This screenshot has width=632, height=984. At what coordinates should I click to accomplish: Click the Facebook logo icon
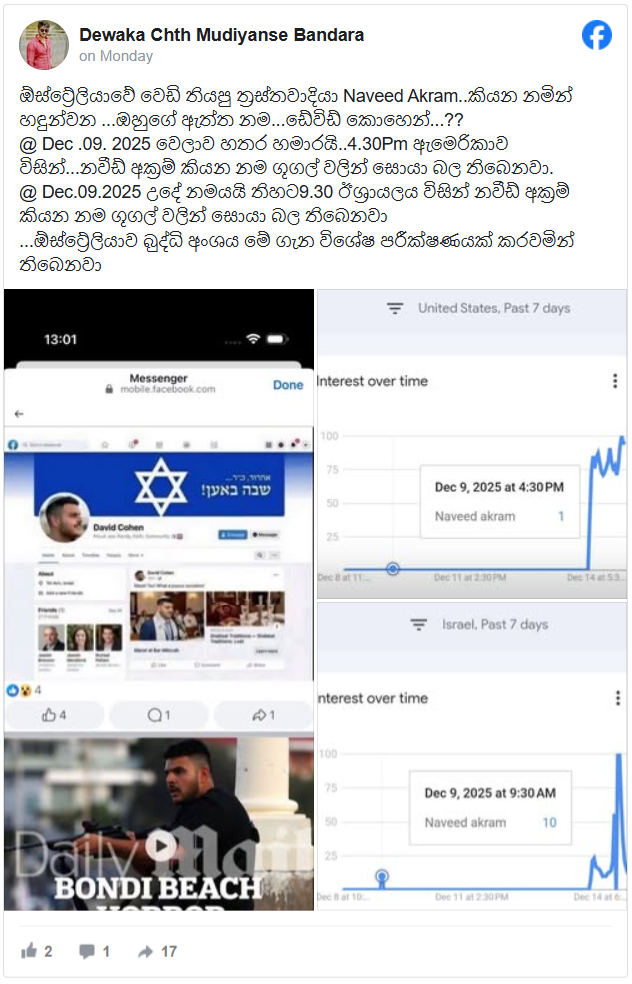[x=596, y=35]
